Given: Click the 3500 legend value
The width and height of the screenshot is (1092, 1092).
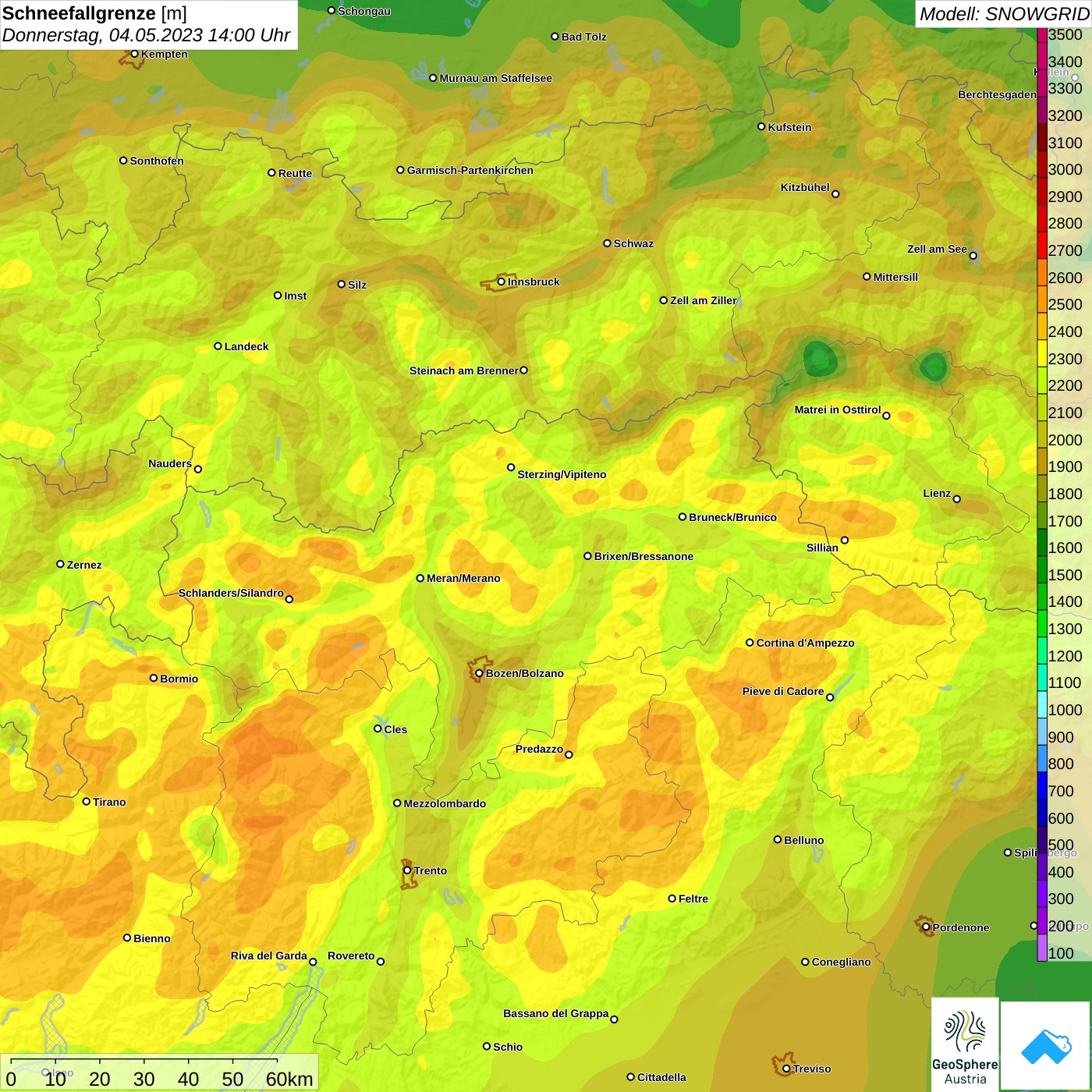Looking at the screenshot, I should tap(1065, 34).
